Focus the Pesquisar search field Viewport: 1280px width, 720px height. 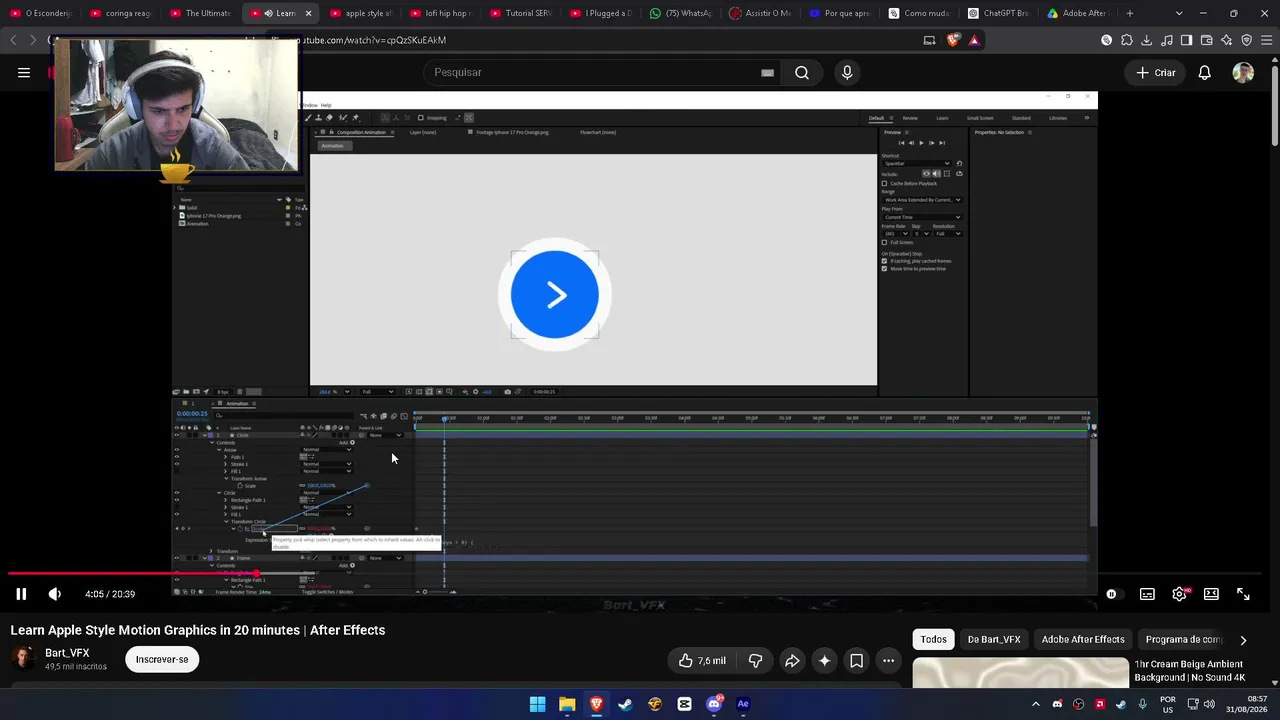pyautogui.click(x=595, y=72)
